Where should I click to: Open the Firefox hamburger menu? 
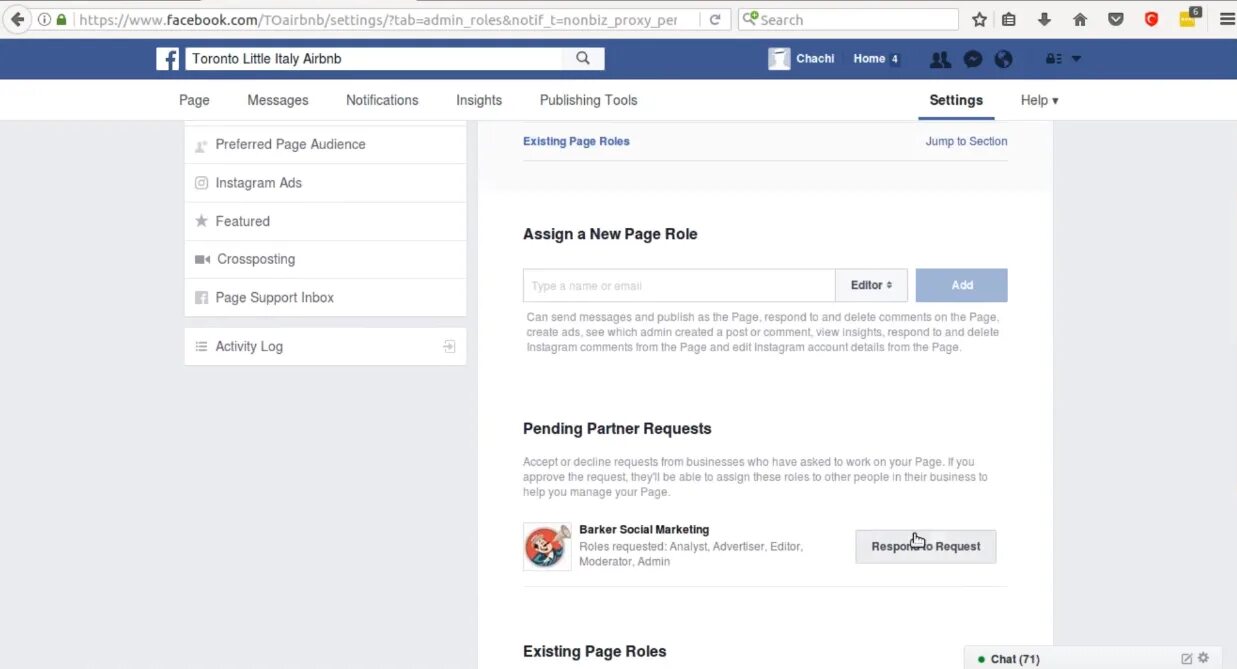point(1227,19)
